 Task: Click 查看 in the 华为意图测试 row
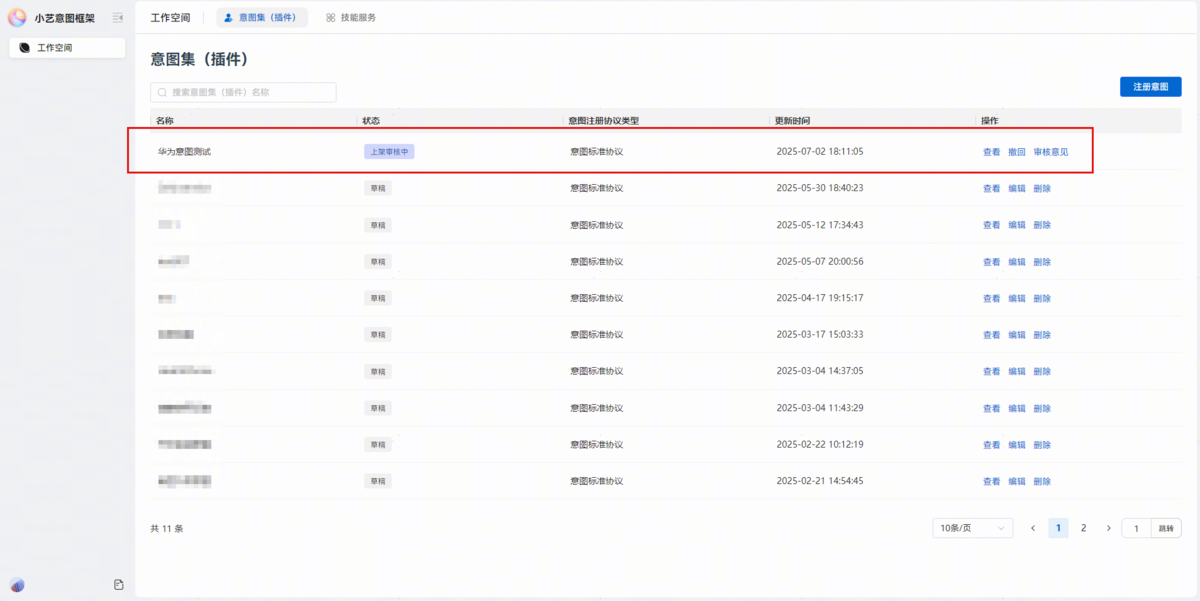[x=991, y=152]
